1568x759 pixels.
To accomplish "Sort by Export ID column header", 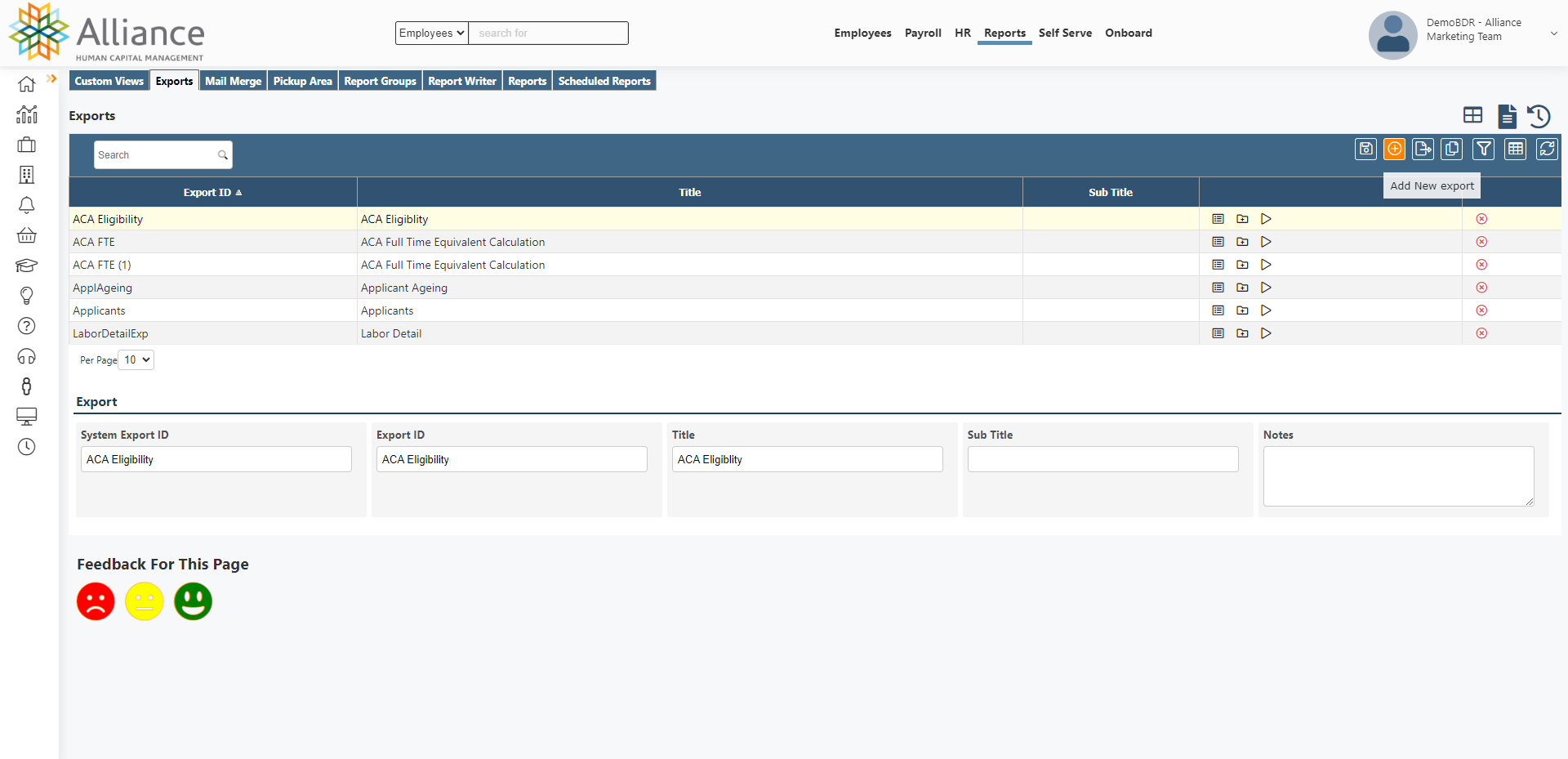I will point(212,193).
